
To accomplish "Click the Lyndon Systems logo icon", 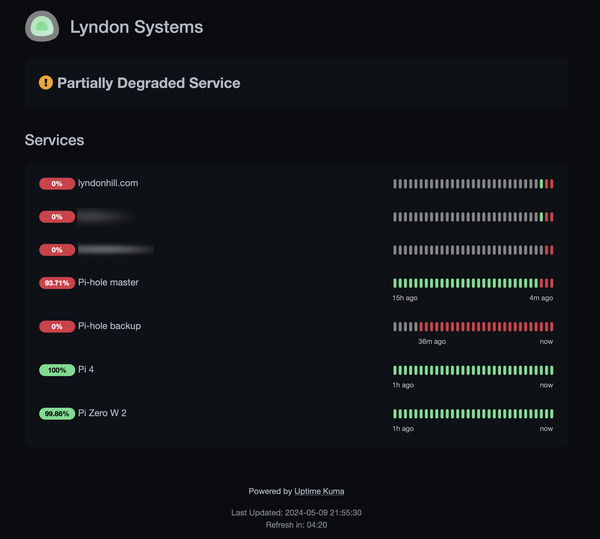I will 42,27.
